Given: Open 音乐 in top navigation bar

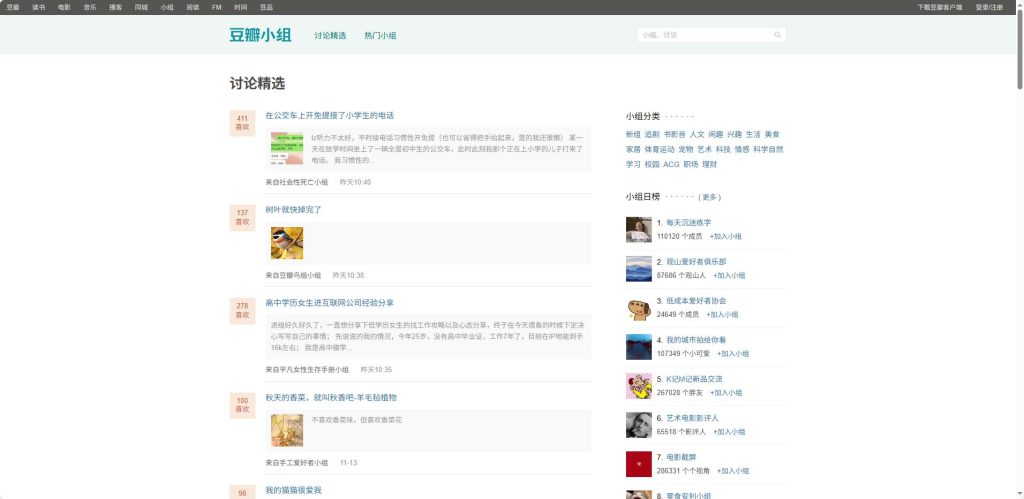Looking at the screenshot, I should (89, 7).
